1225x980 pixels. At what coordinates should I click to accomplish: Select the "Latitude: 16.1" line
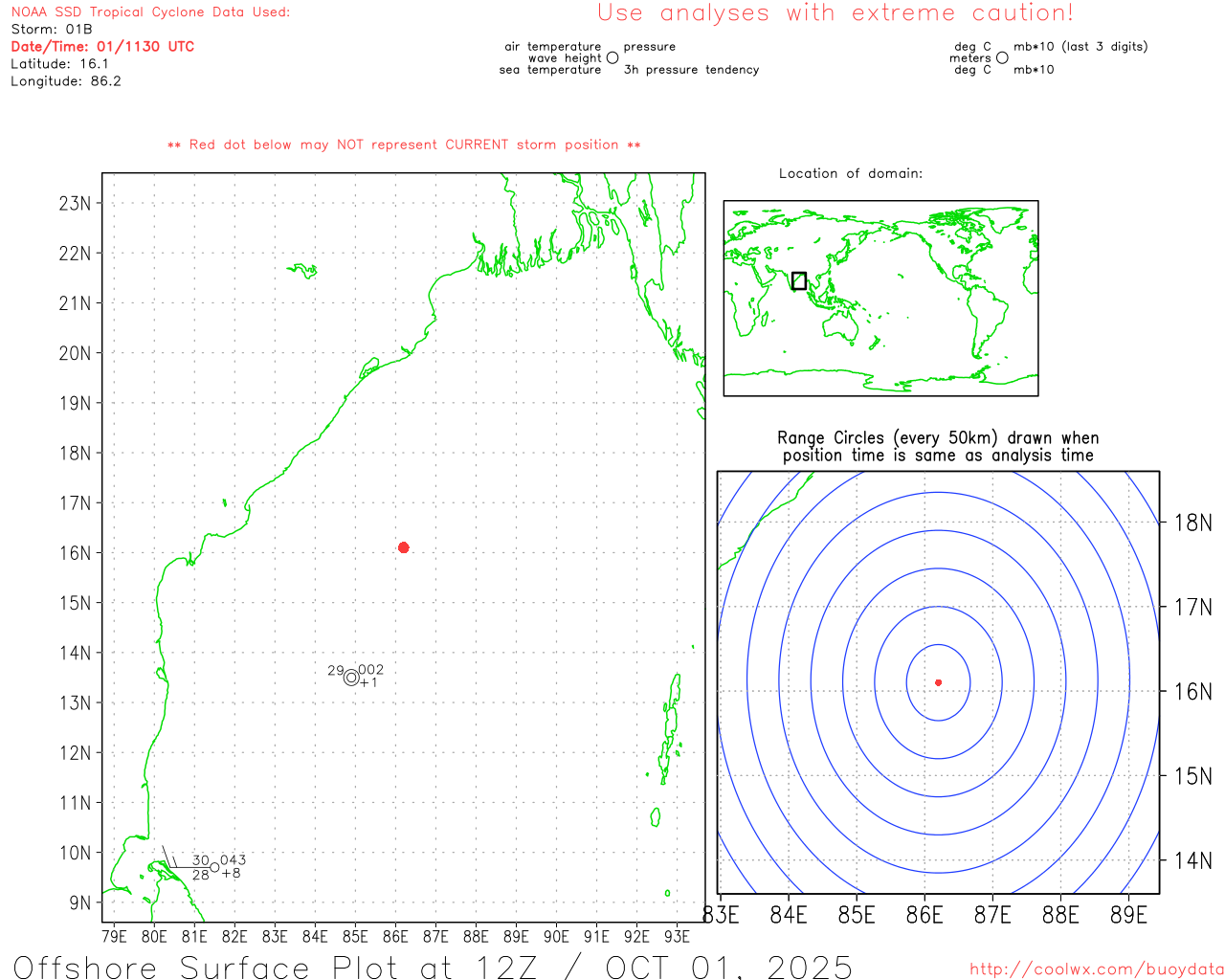click(x=59, y=64)
